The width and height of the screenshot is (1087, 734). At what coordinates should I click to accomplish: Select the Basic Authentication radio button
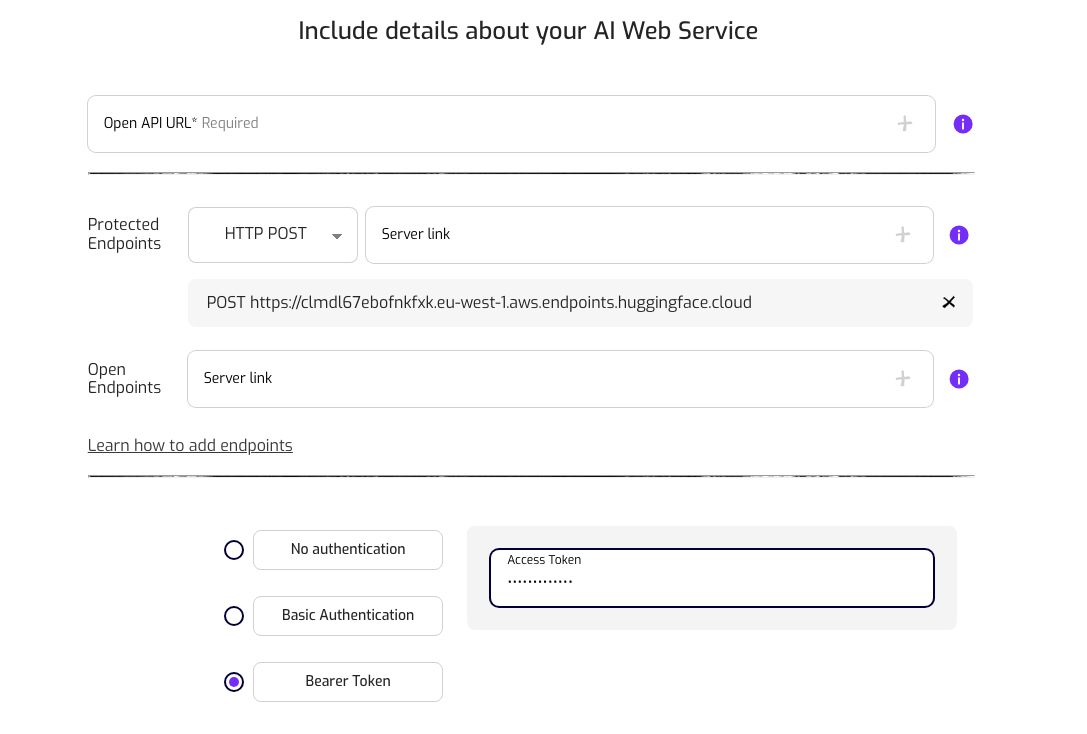234,615
